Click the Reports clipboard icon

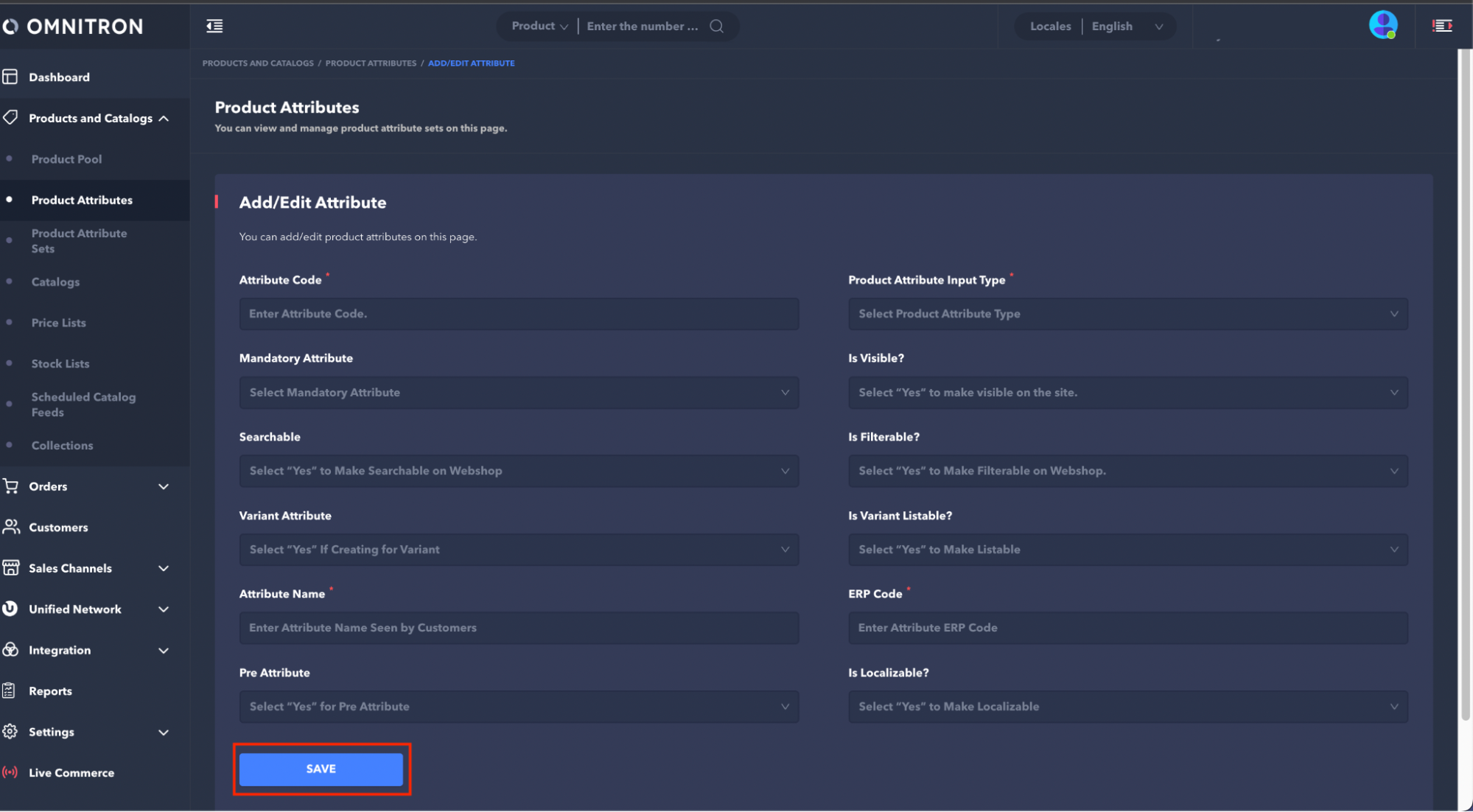(9, 690)
